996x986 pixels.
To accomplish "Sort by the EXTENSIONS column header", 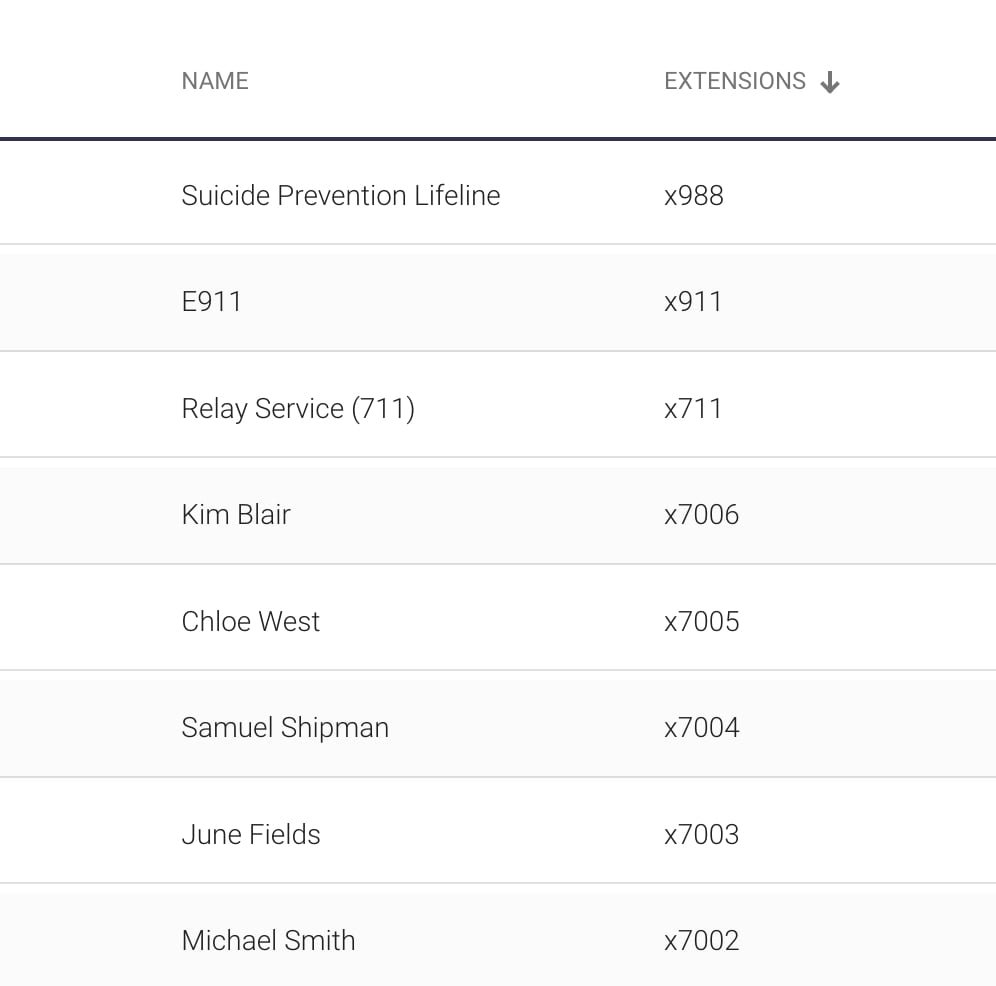I will pos(735,81).
